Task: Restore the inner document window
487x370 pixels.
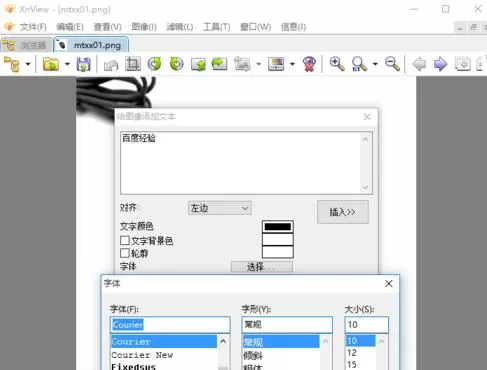Action: tap(474, 27)
